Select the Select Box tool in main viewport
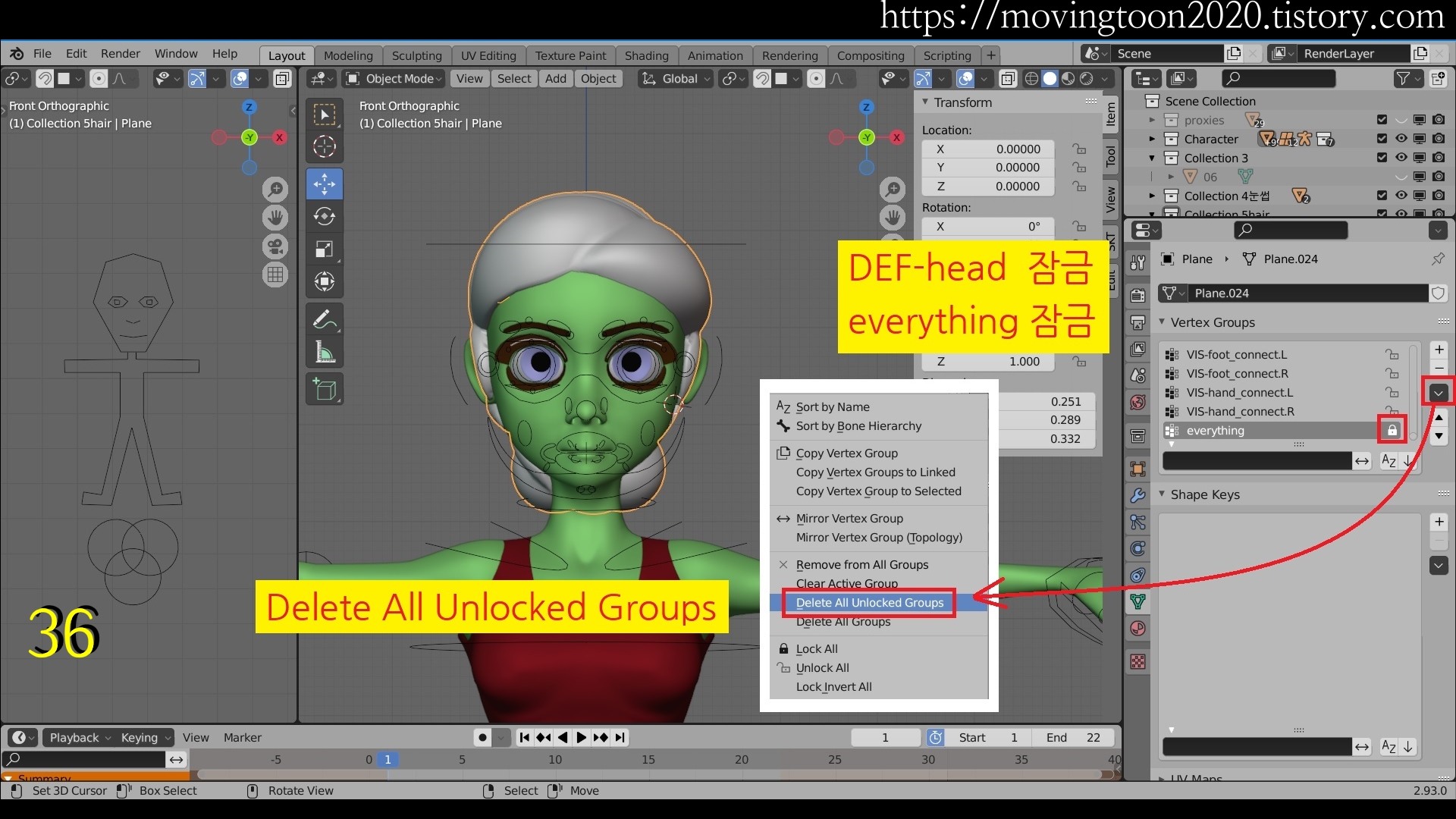The image size is (1456, 819). (x=325, y=115)
